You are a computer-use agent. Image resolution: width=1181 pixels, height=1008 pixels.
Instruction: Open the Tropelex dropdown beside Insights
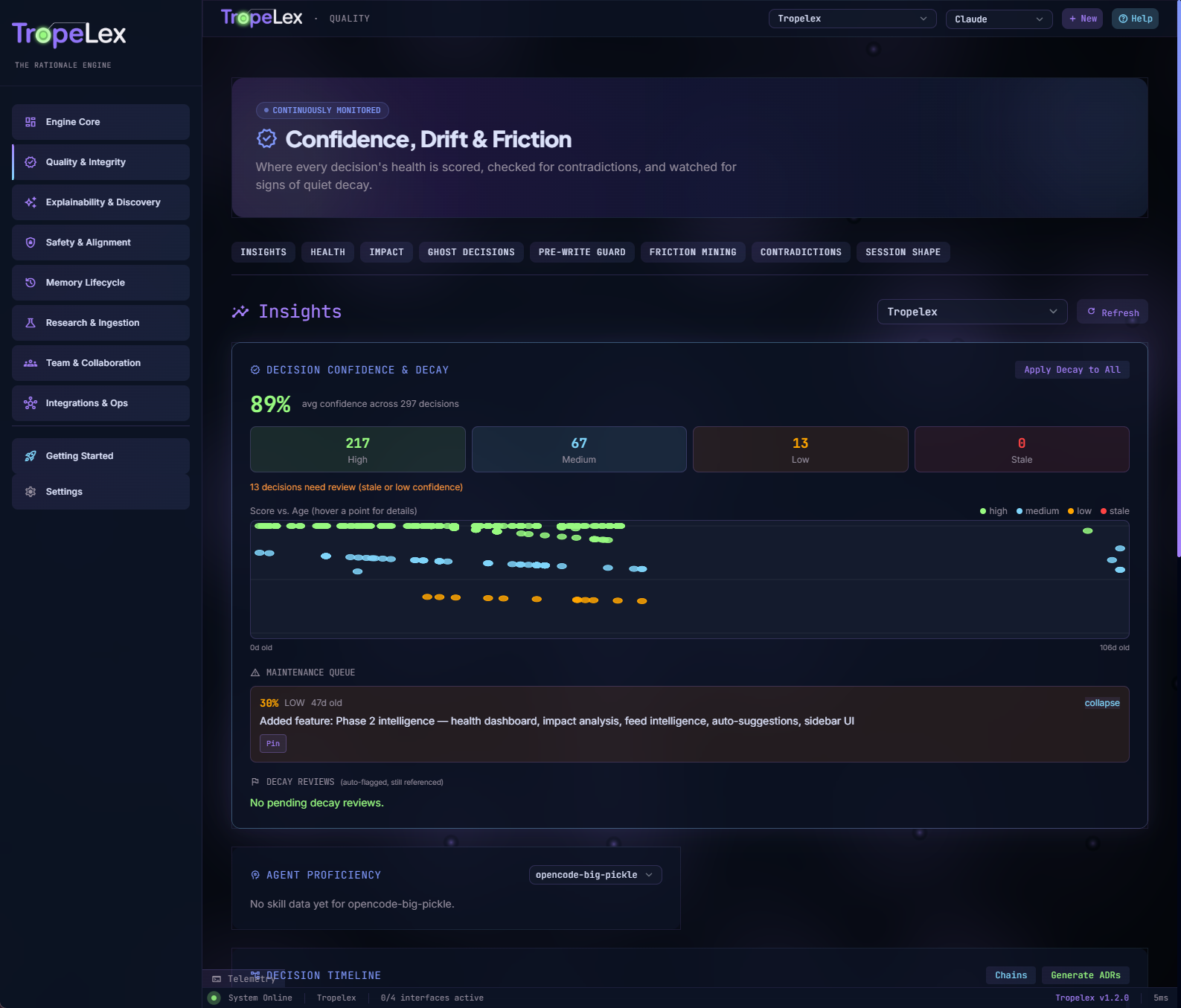pos(972,312)
